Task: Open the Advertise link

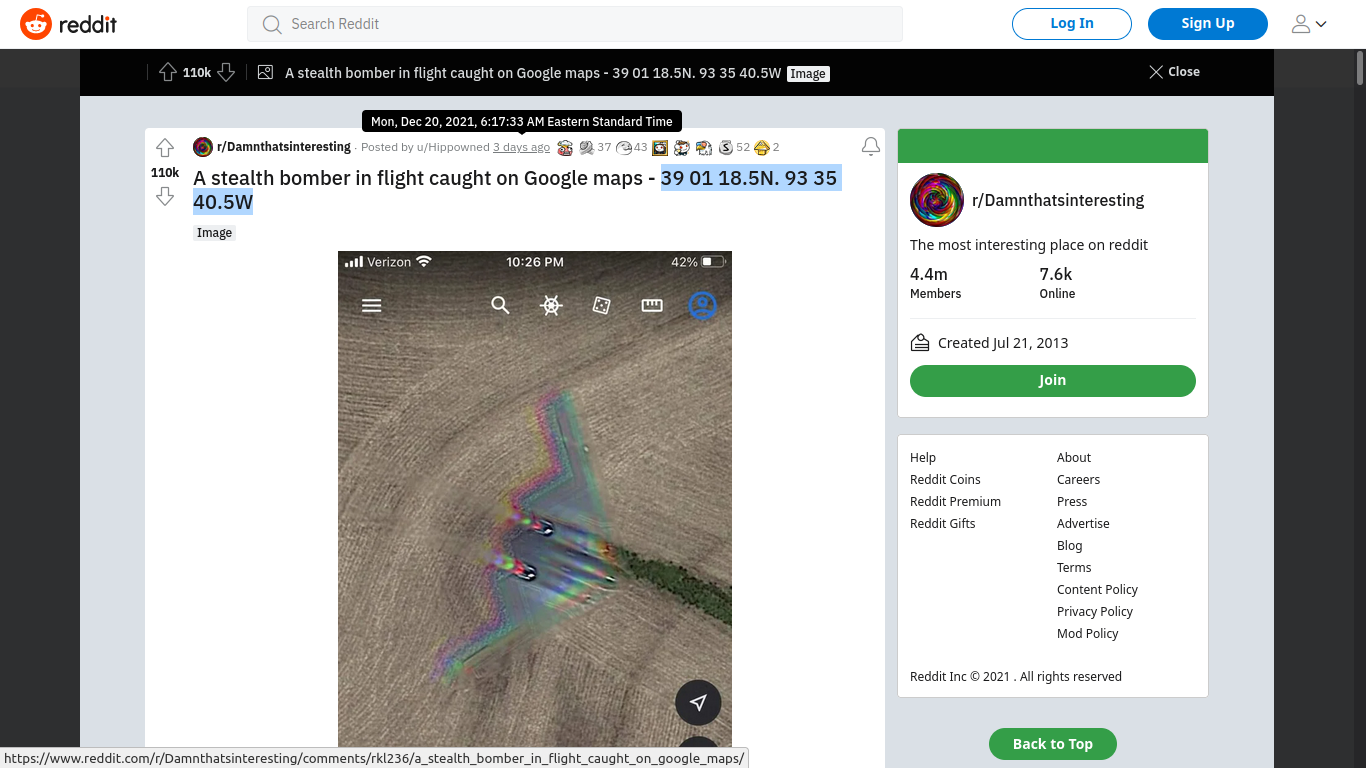Action: (x=1083, y=524)
